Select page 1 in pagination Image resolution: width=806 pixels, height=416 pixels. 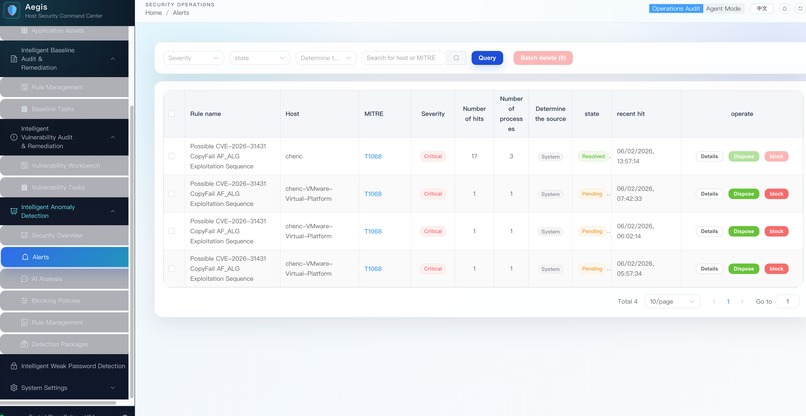728,302
